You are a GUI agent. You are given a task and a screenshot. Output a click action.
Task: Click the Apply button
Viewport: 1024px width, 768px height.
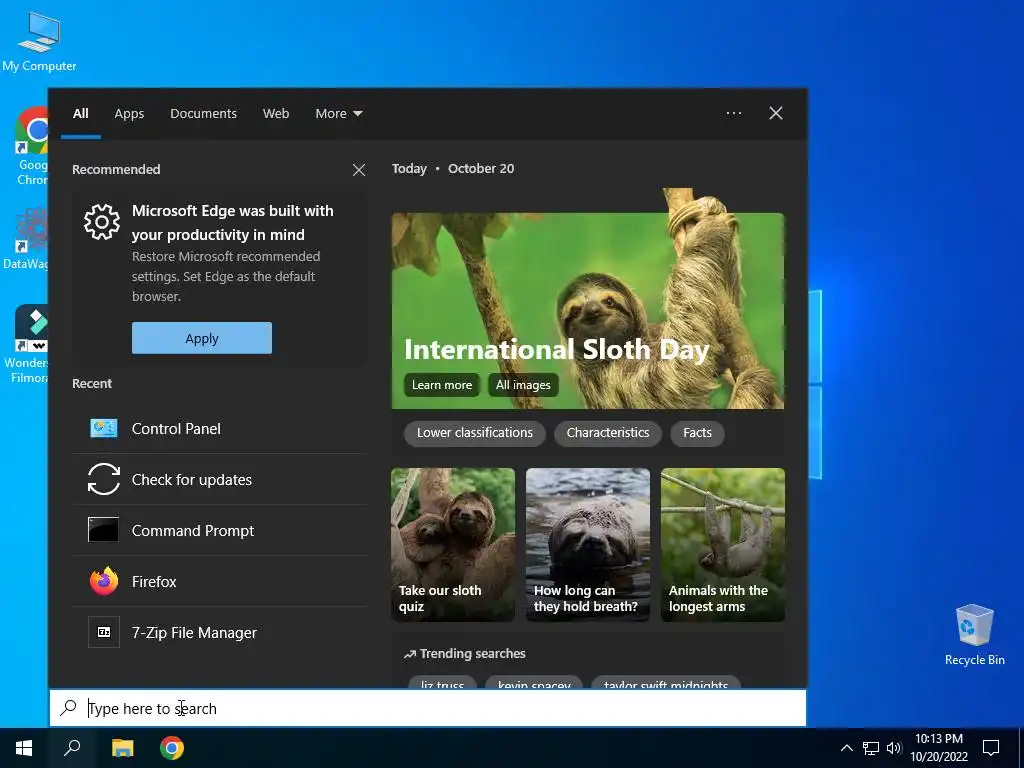click(x=202, y=338)
